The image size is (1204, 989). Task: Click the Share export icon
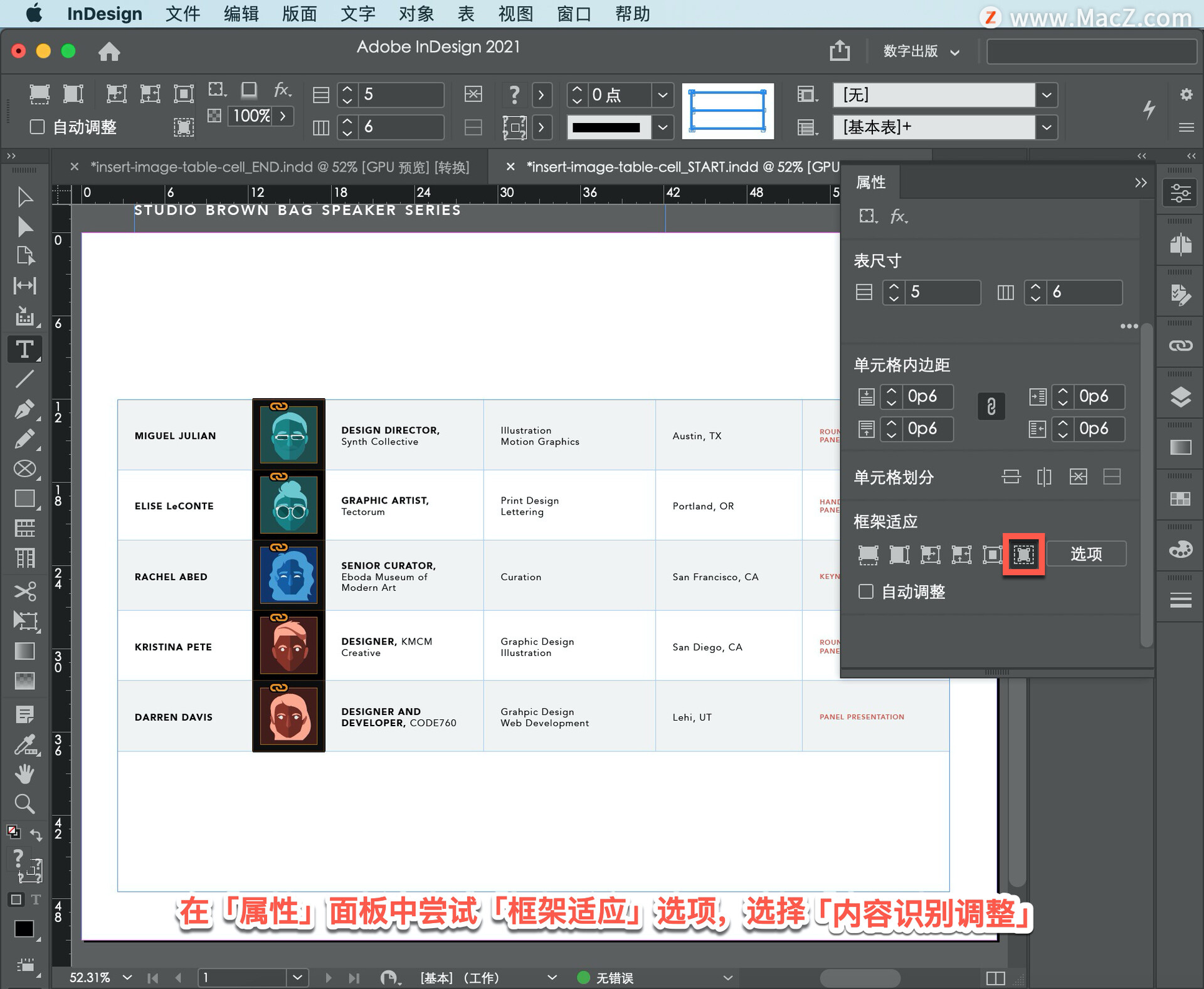point(840,50)
